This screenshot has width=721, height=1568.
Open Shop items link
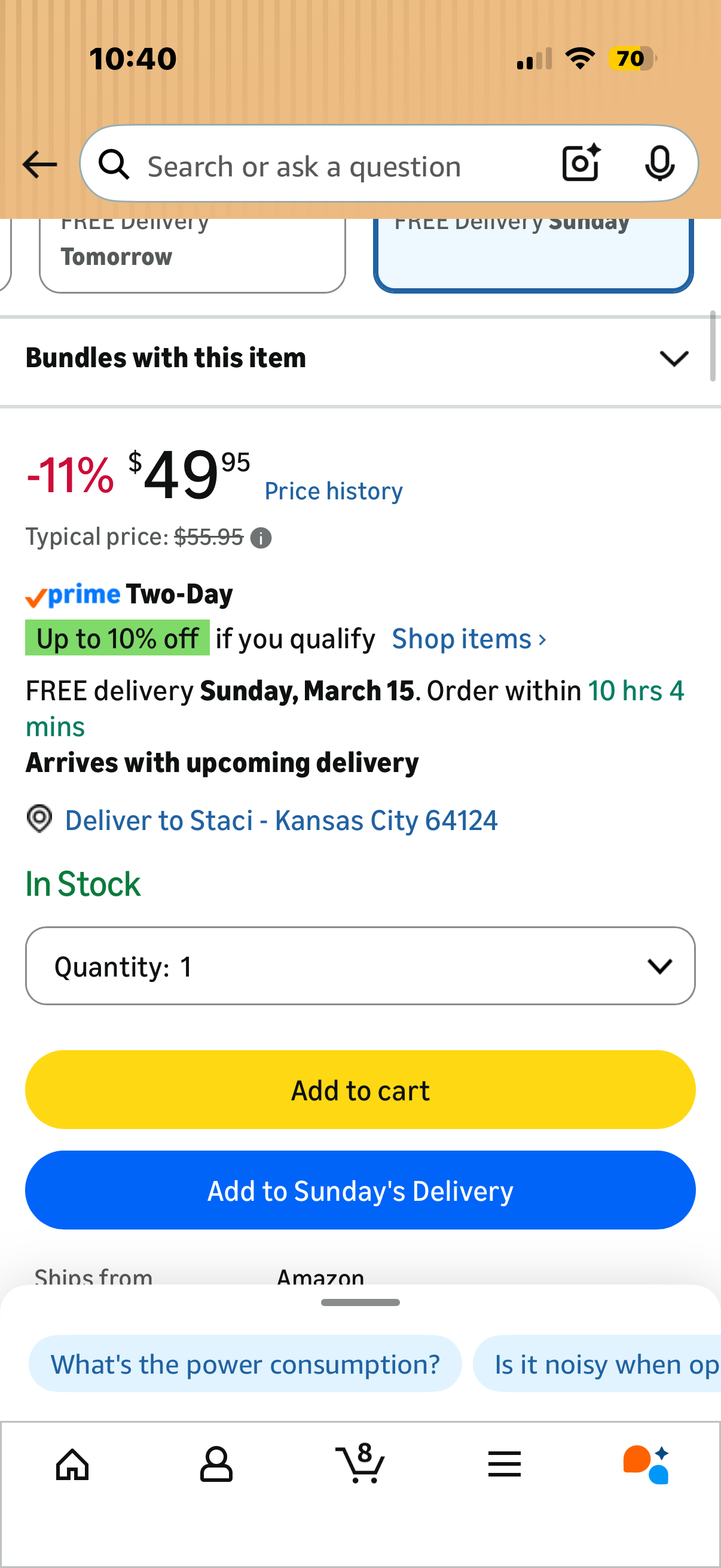(469, 639)
